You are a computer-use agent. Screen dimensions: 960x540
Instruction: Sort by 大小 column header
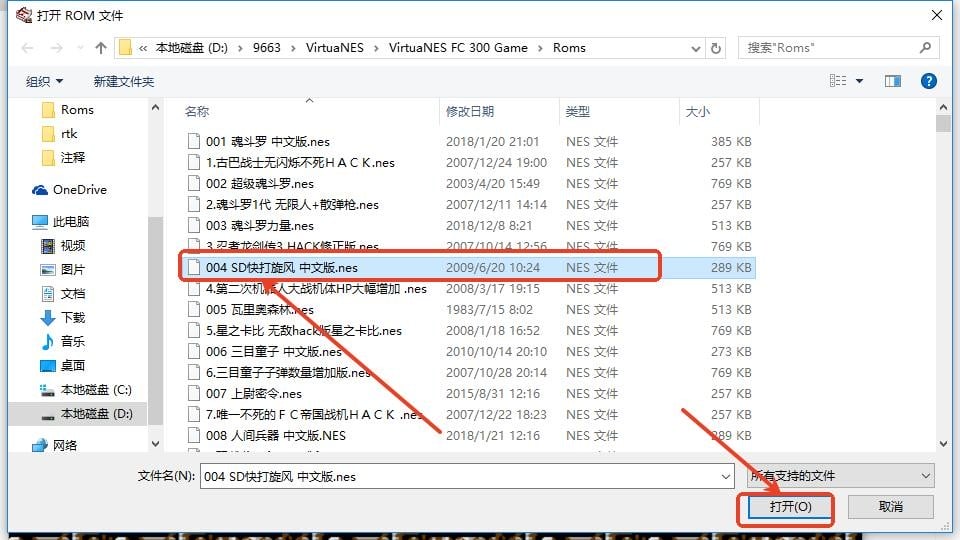point(697,111)
